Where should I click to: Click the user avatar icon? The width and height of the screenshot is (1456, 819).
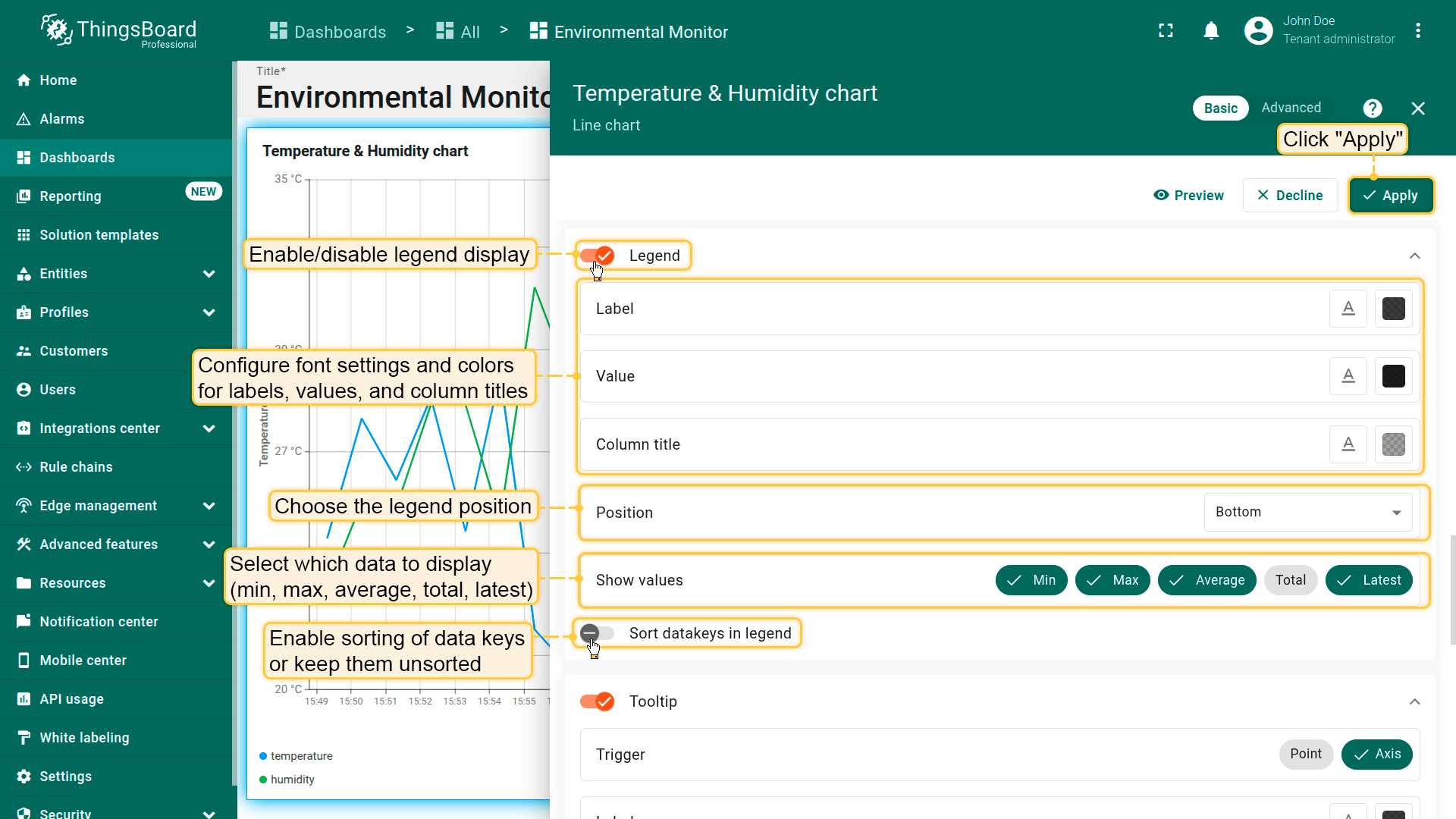point(1258,31)
